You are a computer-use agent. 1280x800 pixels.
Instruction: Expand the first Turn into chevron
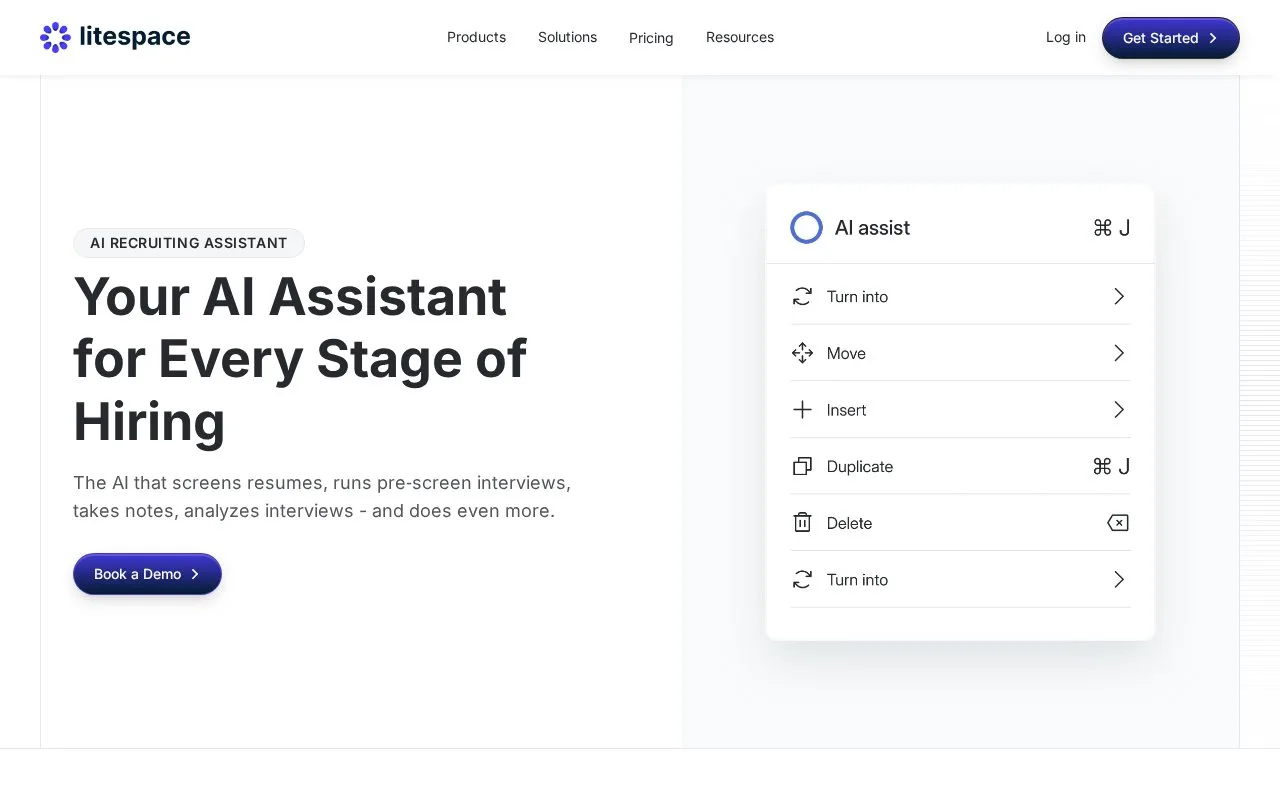point(1119,296)
